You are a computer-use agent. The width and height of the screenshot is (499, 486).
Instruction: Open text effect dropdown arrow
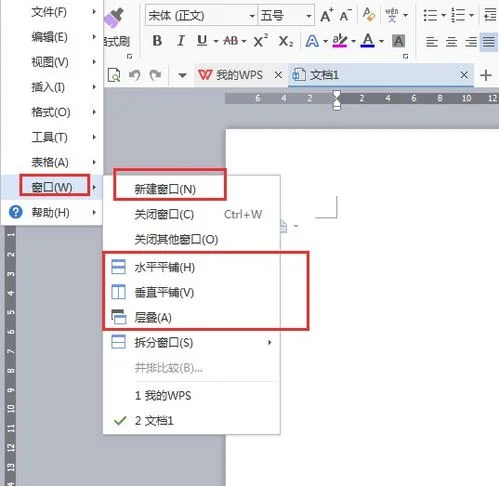325,42
